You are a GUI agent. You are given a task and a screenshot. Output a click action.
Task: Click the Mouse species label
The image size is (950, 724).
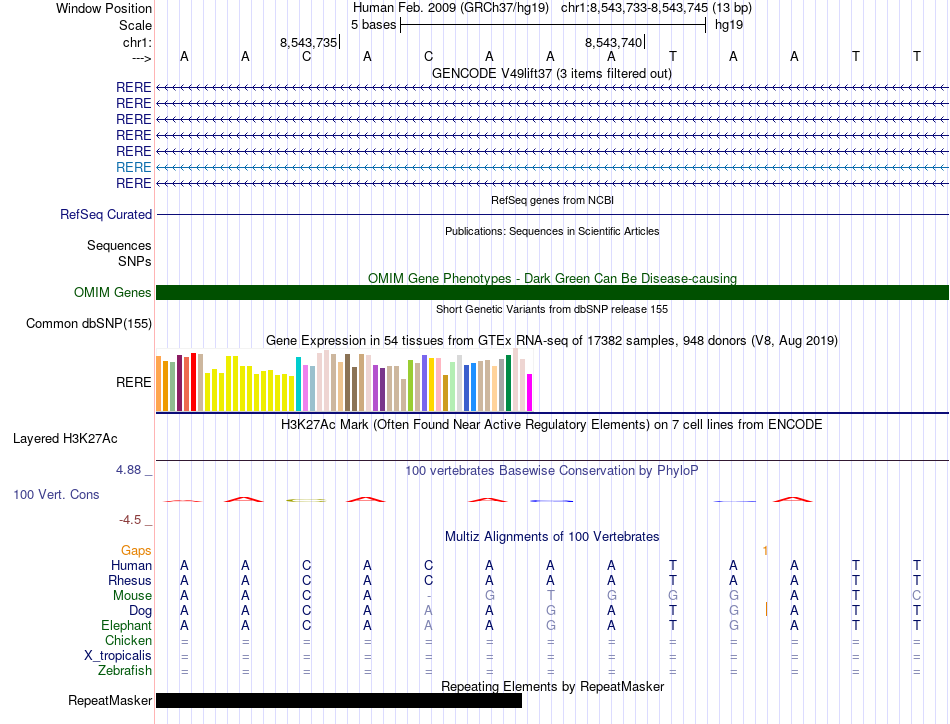pyautogui.click(x=132, y=596)
